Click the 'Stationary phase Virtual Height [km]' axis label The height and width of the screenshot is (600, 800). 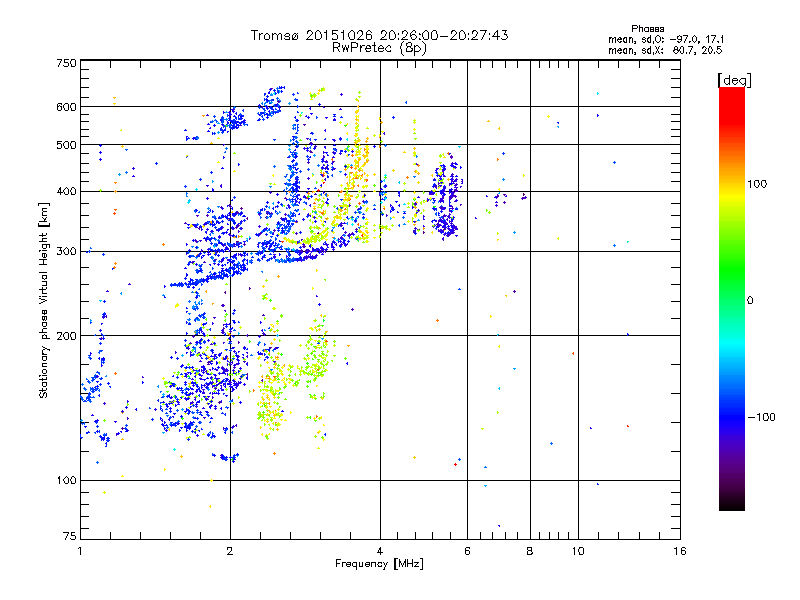pyautogui.click(x=44, y=300)
